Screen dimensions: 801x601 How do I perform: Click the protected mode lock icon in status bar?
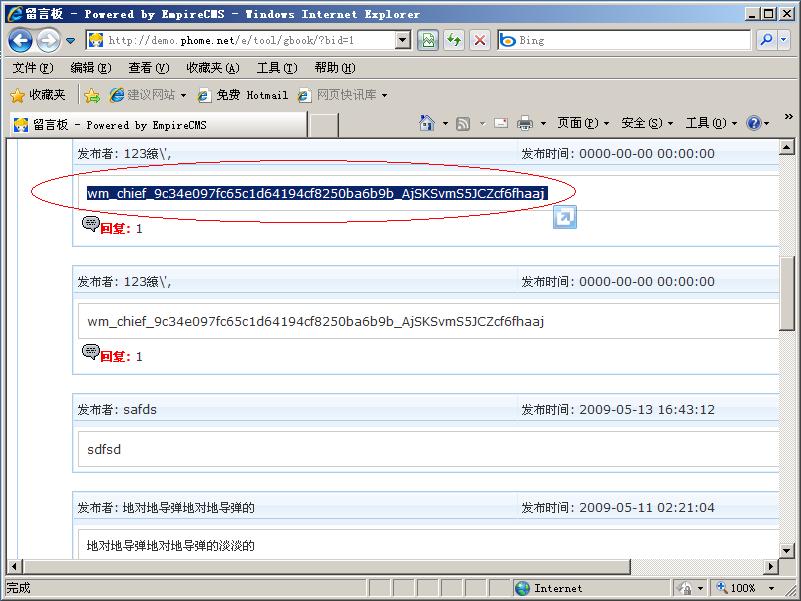pyautogui.click(x=685, y=588)
